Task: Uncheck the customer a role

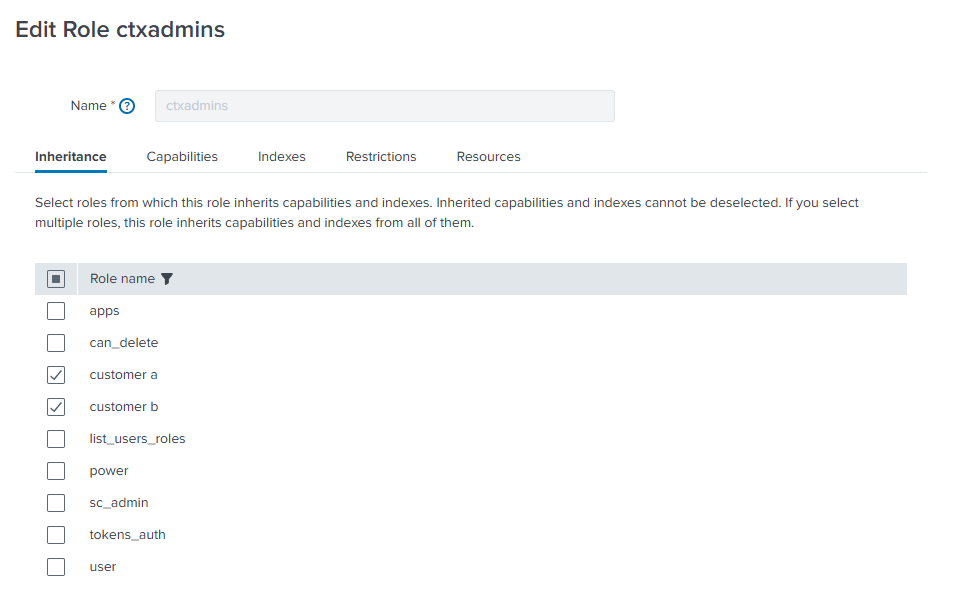Action: tap(56, 375)
